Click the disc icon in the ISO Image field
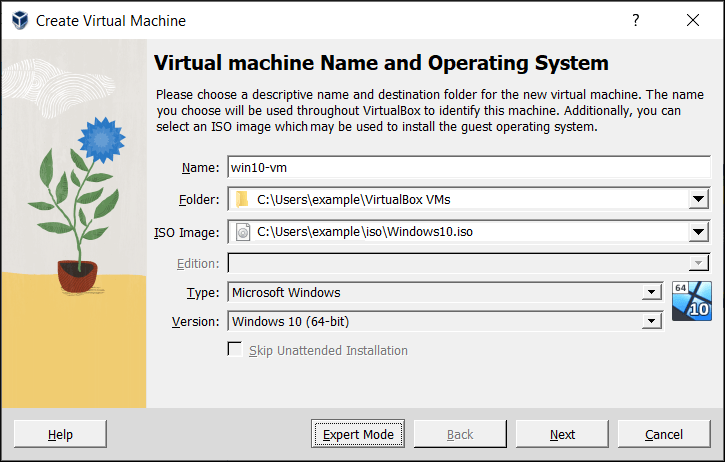The image size is (725, 462). click(x=243, y=232)
